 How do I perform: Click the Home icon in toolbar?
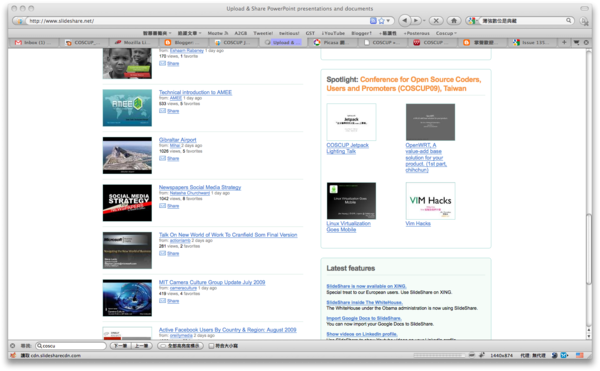point(454,21)
